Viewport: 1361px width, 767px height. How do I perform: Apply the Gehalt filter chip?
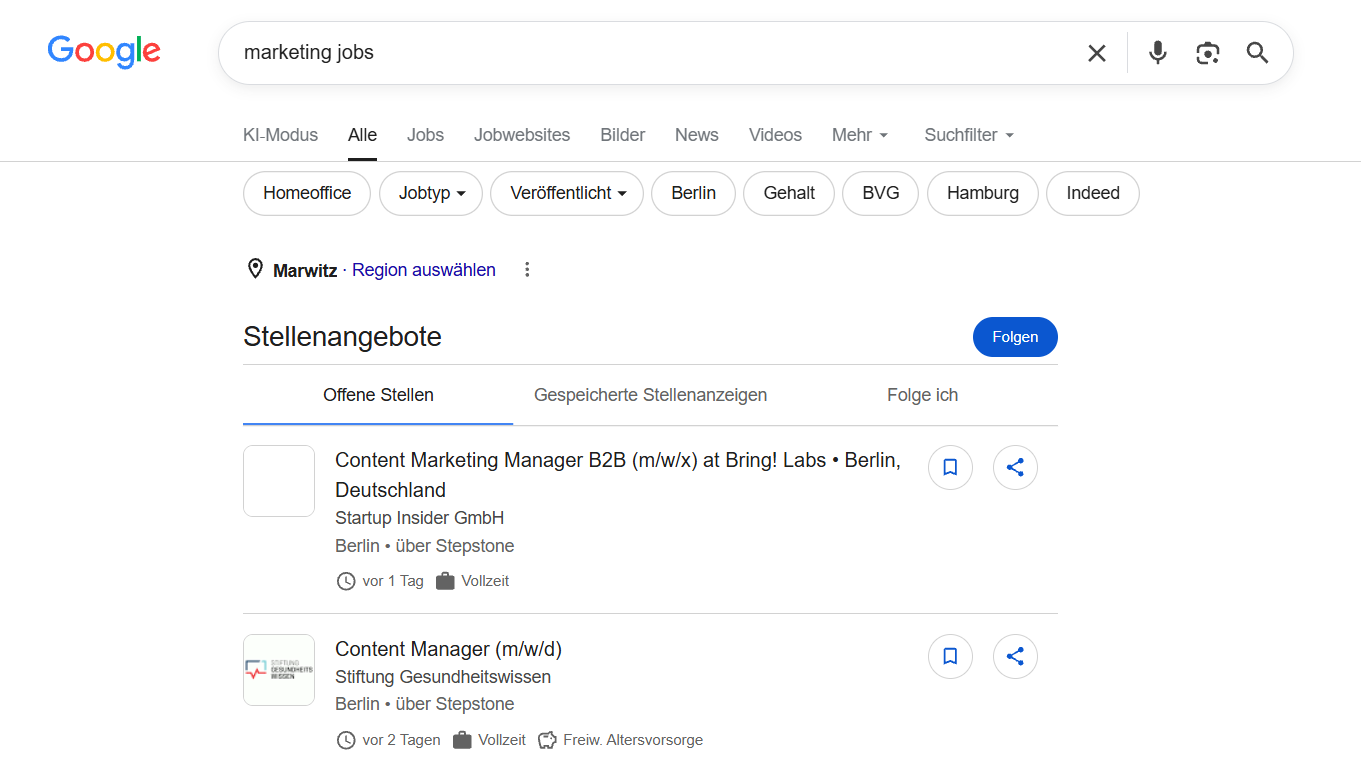click(789, 193)
